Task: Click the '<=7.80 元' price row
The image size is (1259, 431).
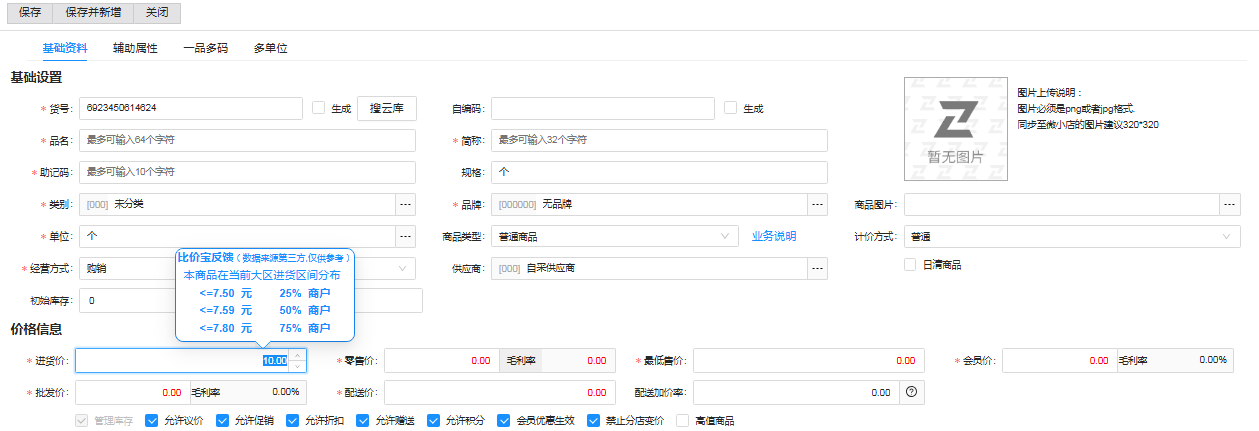Action: [x=264, y=328]
